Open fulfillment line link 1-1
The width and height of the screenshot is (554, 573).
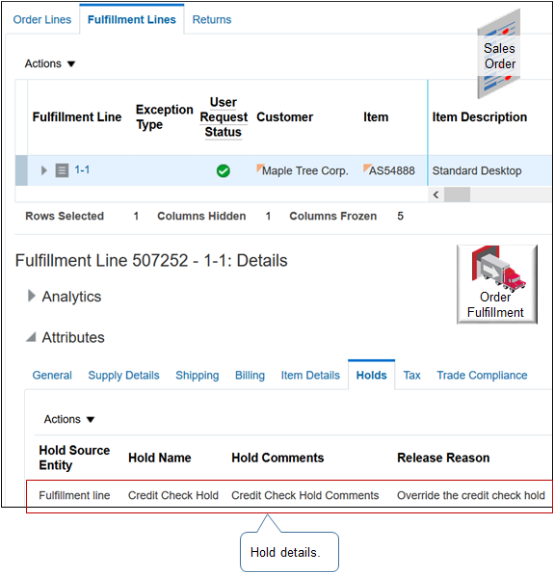coord(82,170)
